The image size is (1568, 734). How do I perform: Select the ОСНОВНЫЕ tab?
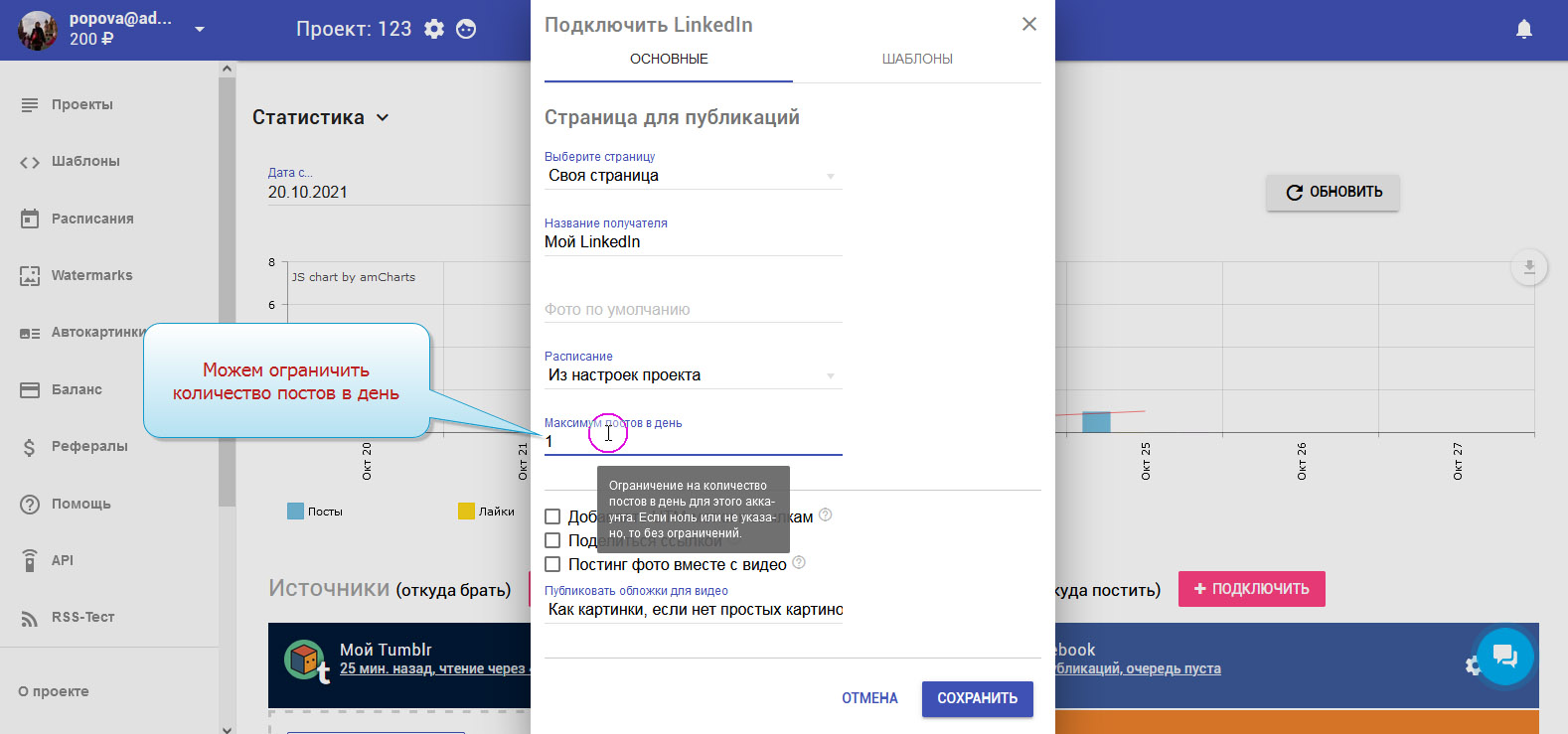pos(669,59)
